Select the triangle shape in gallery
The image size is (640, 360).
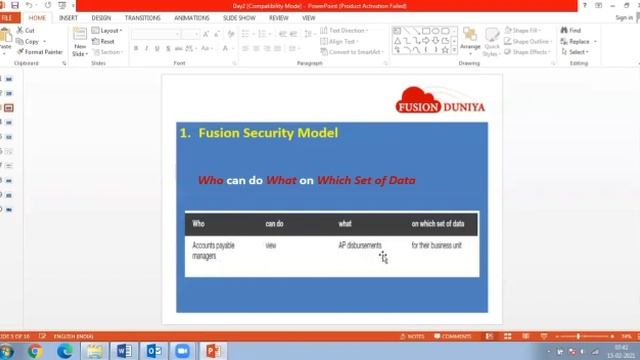pos(397,41)
